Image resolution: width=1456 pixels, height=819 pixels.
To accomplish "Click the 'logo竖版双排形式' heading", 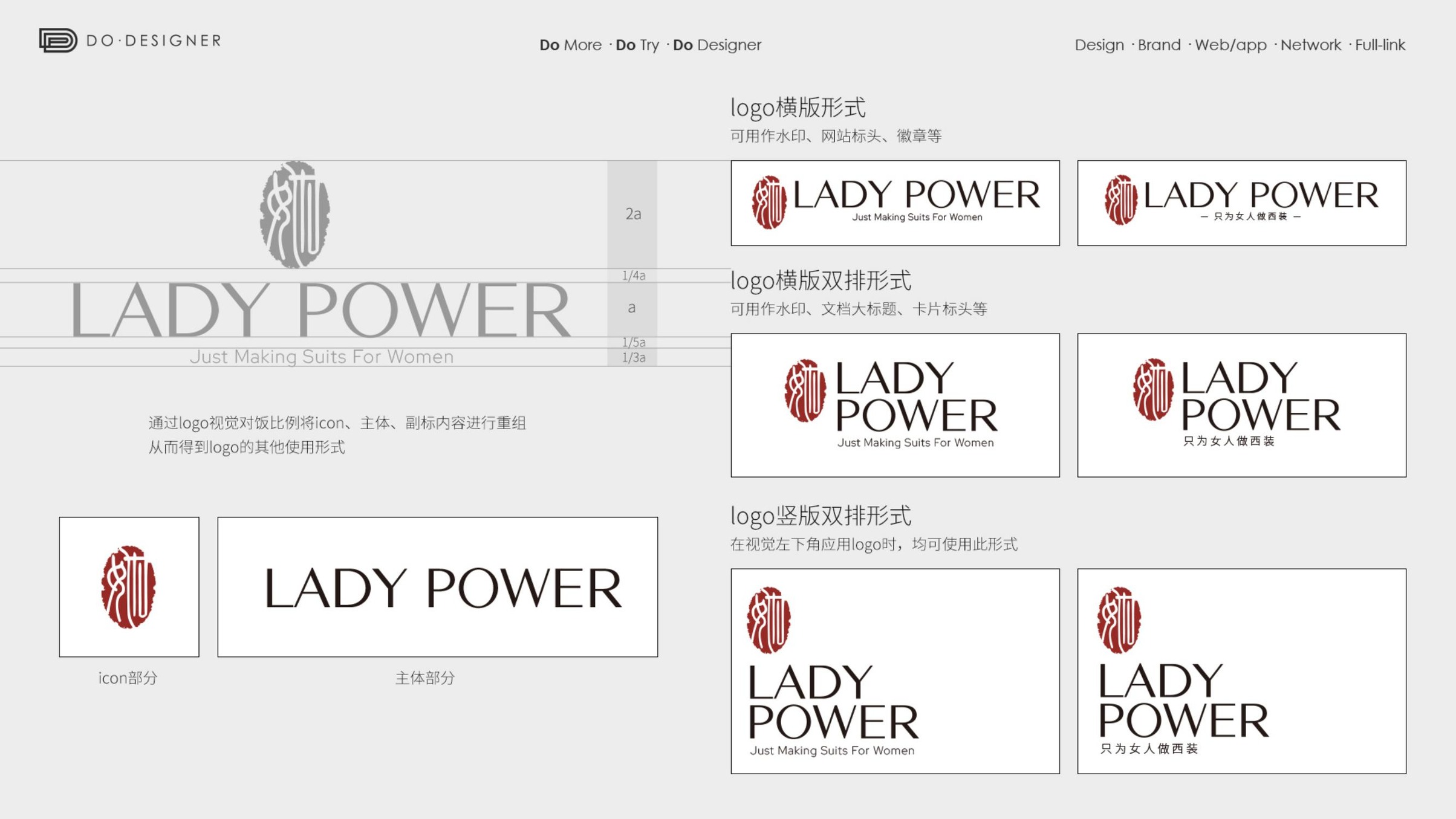I will (821, 516).
